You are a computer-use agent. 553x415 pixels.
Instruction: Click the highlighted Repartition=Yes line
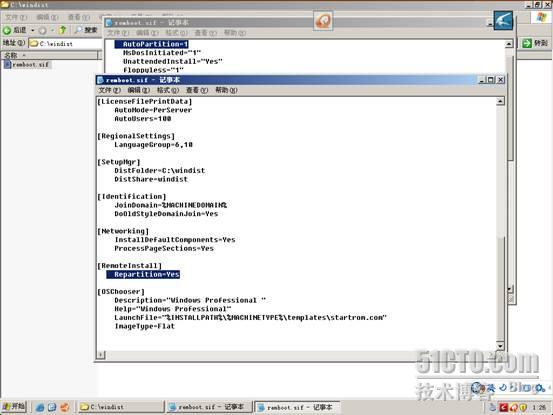pyautogui.click(x=143, y=274)
